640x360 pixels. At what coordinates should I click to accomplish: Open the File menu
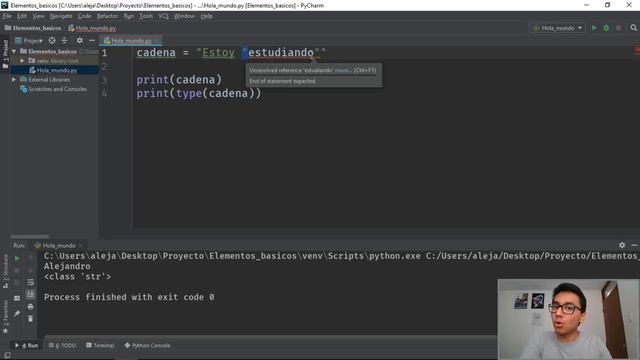click(x=7, y=16)
